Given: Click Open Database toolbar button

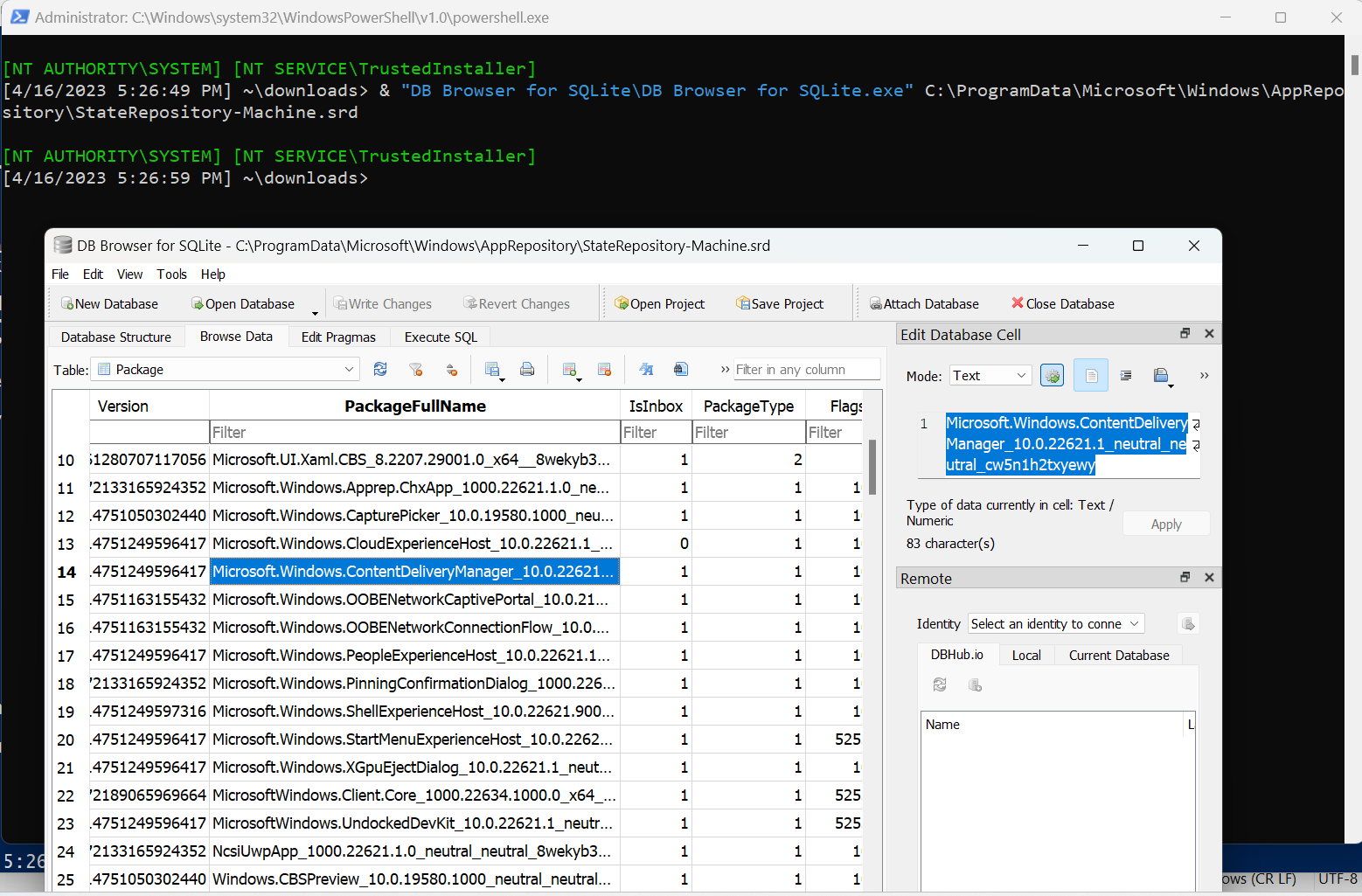Looking at the screenshot, I should click(243, 303).
